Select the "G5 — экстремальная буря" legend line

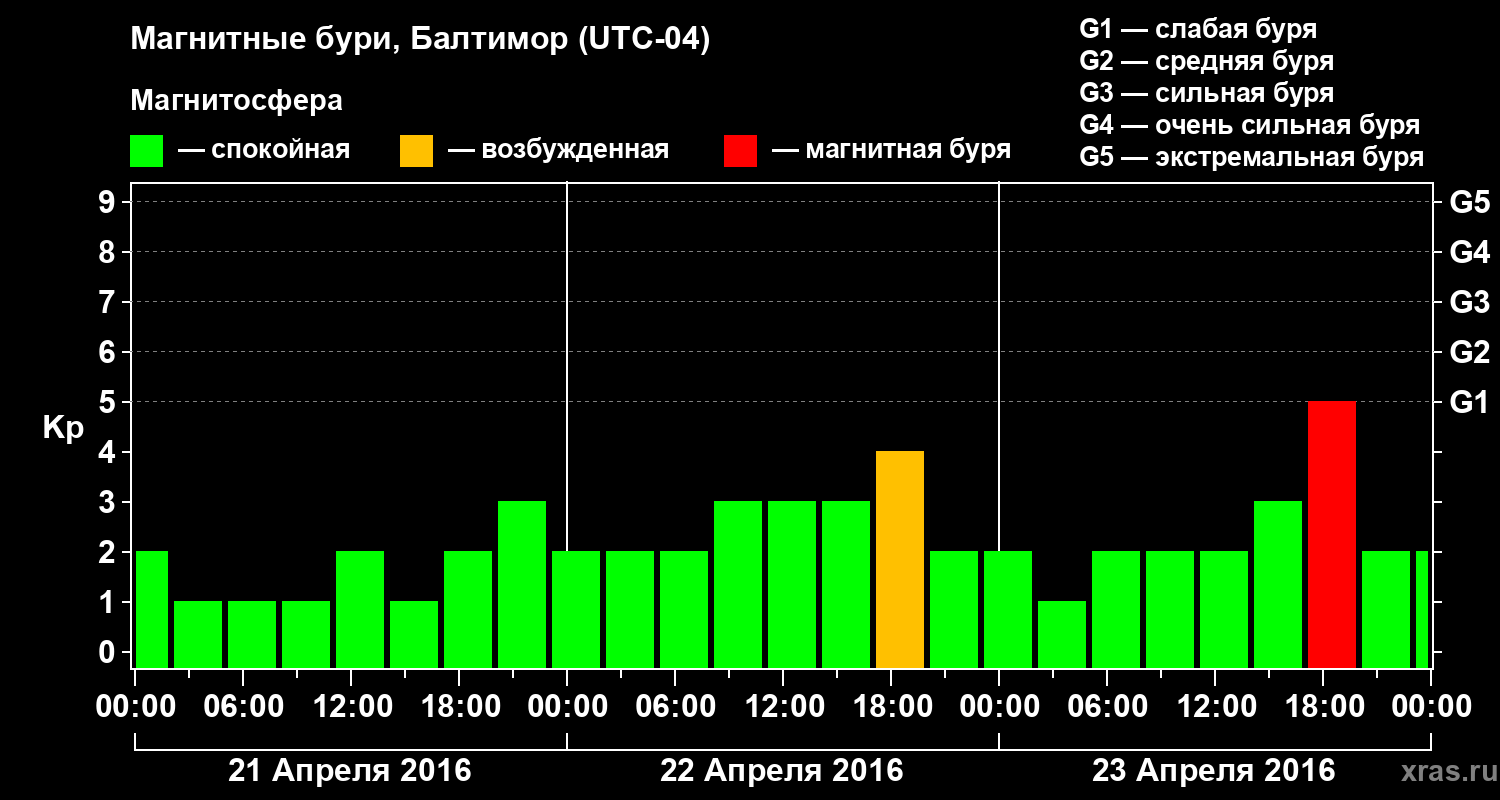[x=1252, y=158]
